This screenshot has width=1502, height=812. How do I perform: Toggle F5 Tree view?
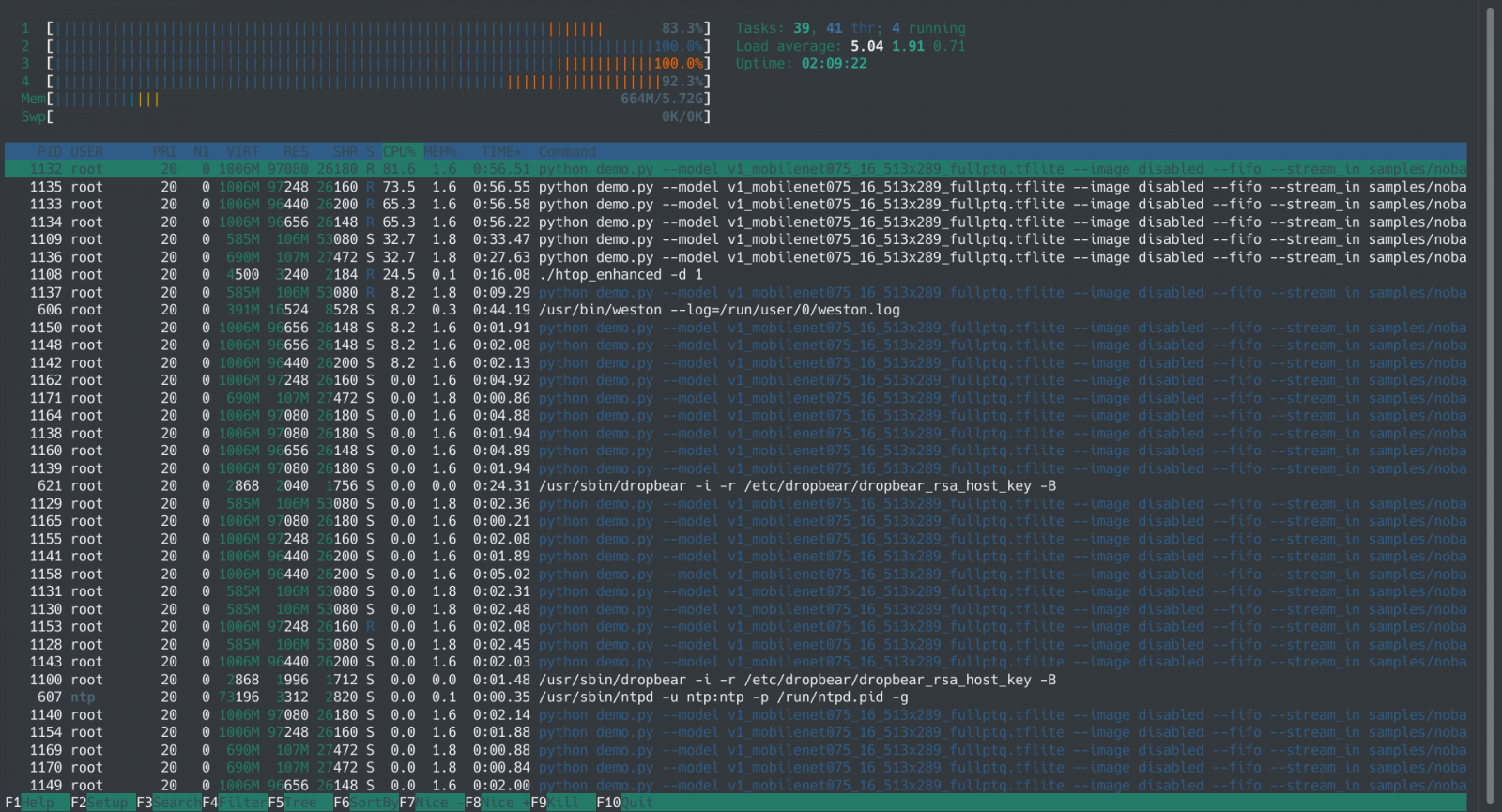[x=301, y=803]
